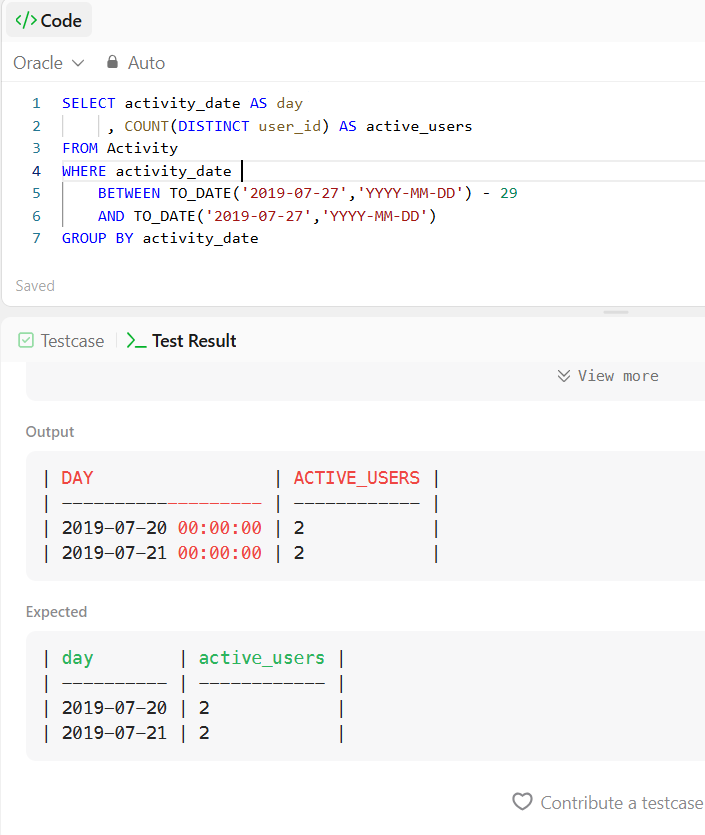Click the double-chevron icon on View more
The width and height of the screenshot is (705, 835).
(x=564, y=375)
